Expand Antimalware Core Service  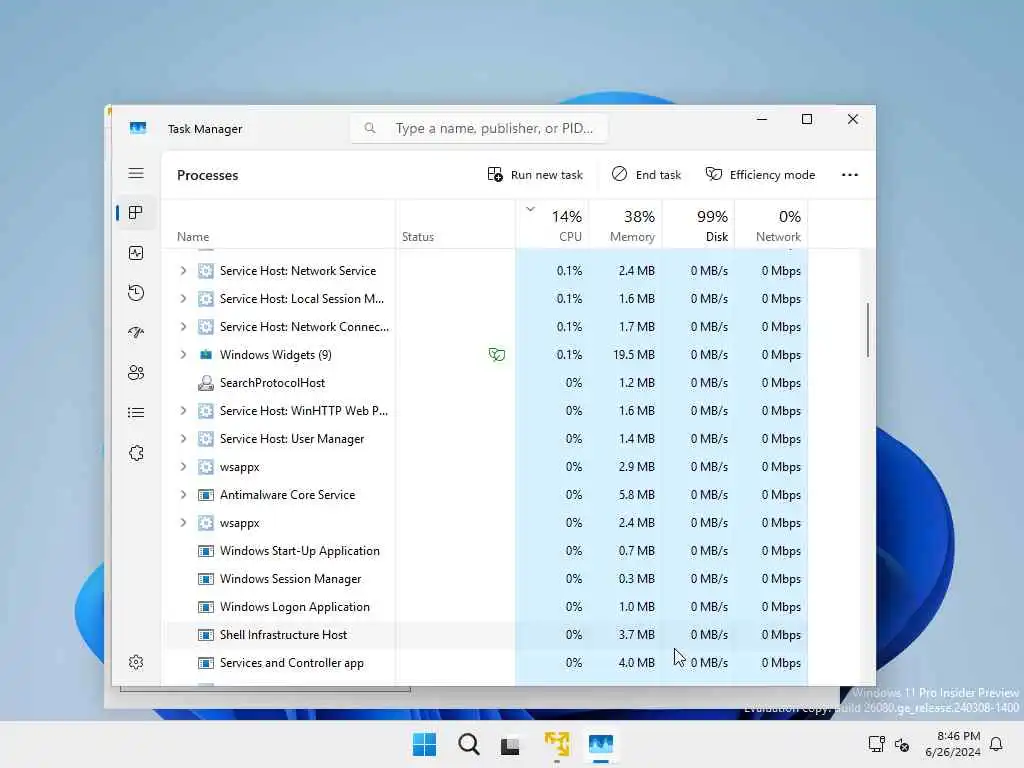(x=184, y=495)
